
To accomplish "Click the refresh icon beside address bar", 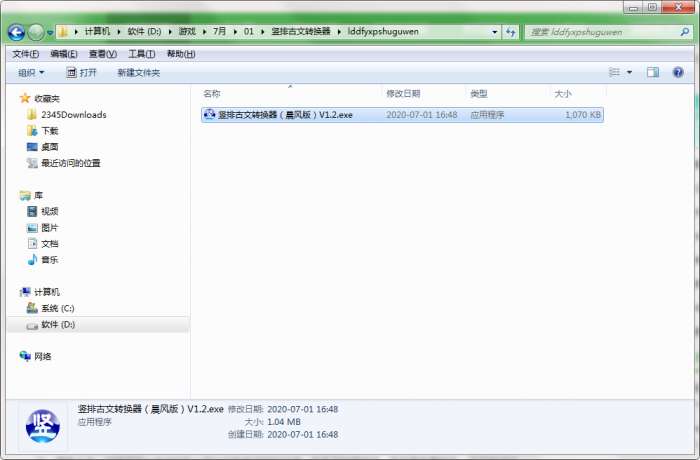I will point(510,32).
